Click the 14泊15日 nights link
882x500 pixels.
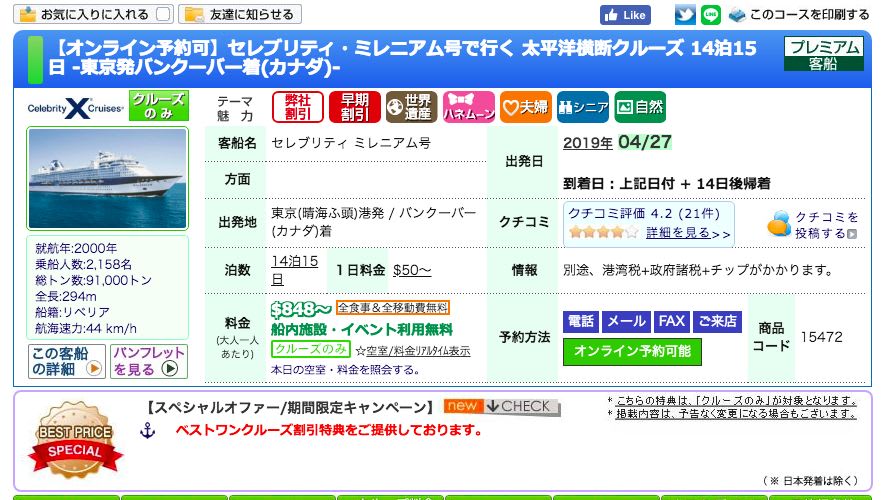(x=295, y=270)
